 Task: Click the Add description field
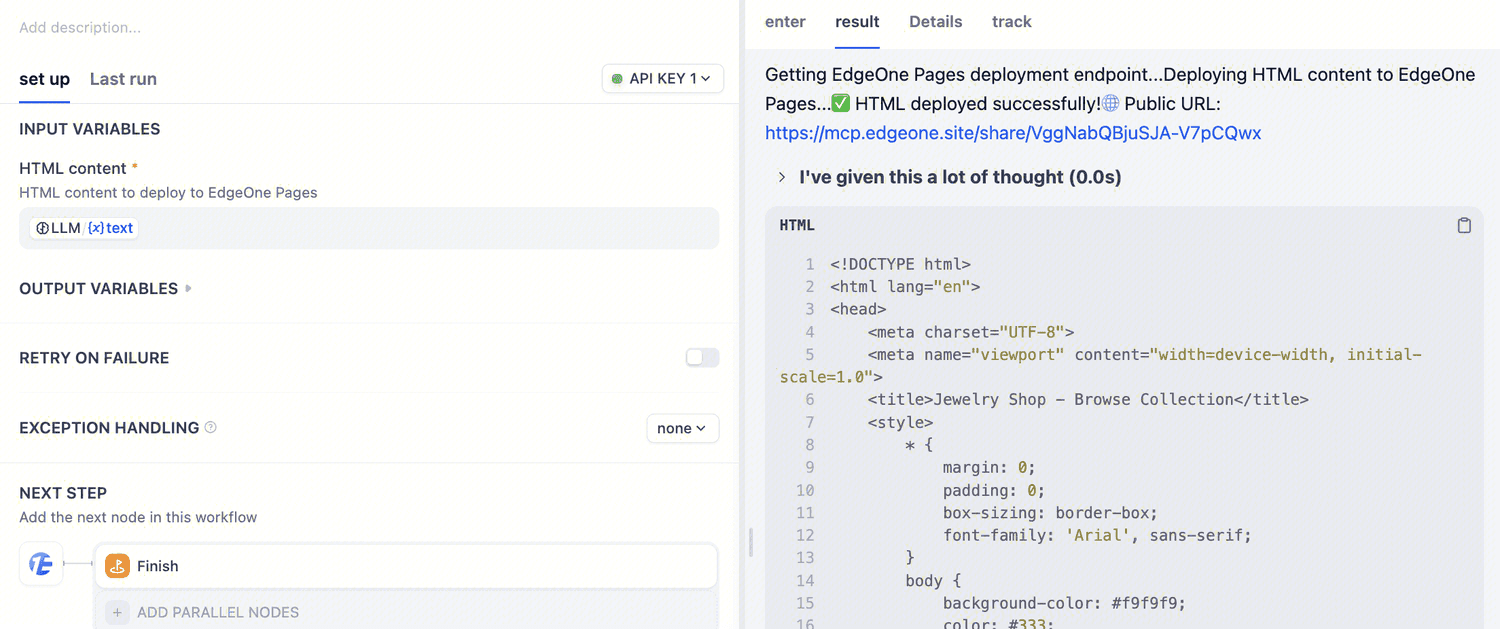pyautogui.click(x=80, y=28)
